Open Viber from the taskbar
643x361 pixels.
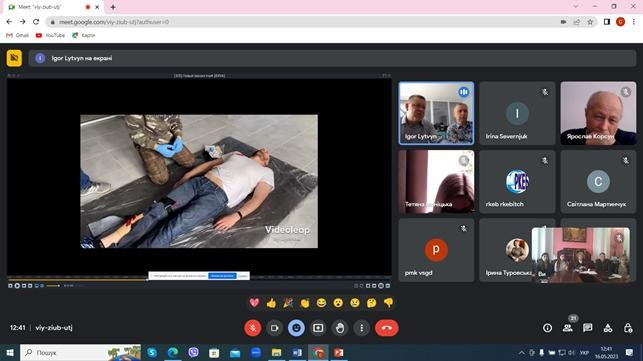point(194,352)
